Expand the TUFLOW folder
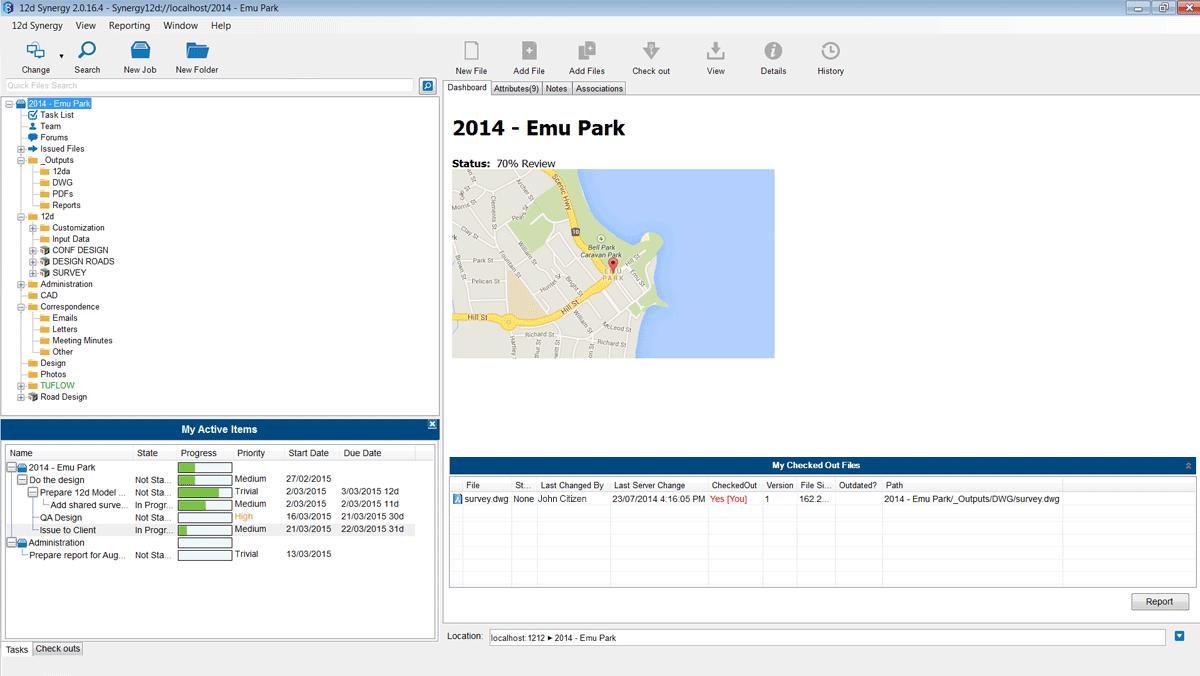1200x676 pixels. (21, 386)
